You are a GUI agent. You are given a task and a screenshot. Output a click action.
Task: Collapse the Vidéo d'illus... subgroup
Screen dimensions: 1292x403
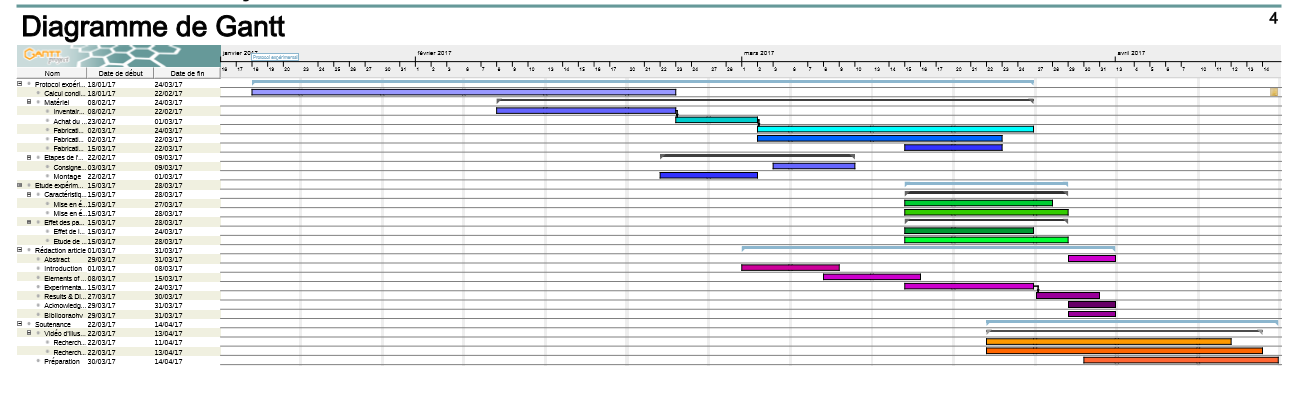click(29, 333)
